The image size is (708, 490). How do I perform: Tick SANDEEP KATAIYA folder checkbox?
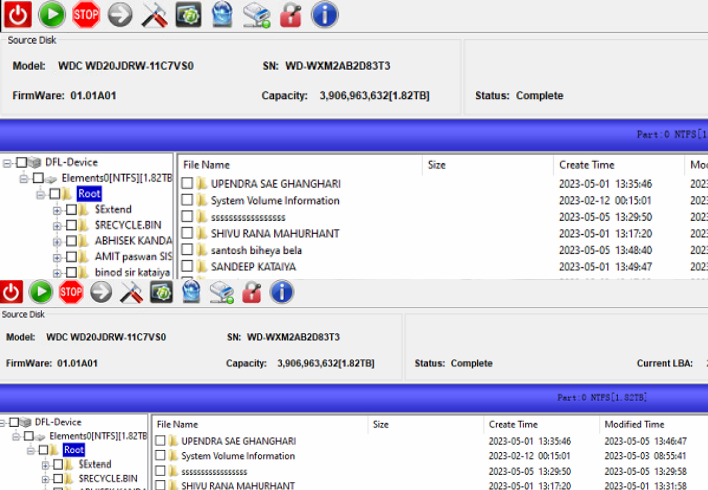pos(187,266)
